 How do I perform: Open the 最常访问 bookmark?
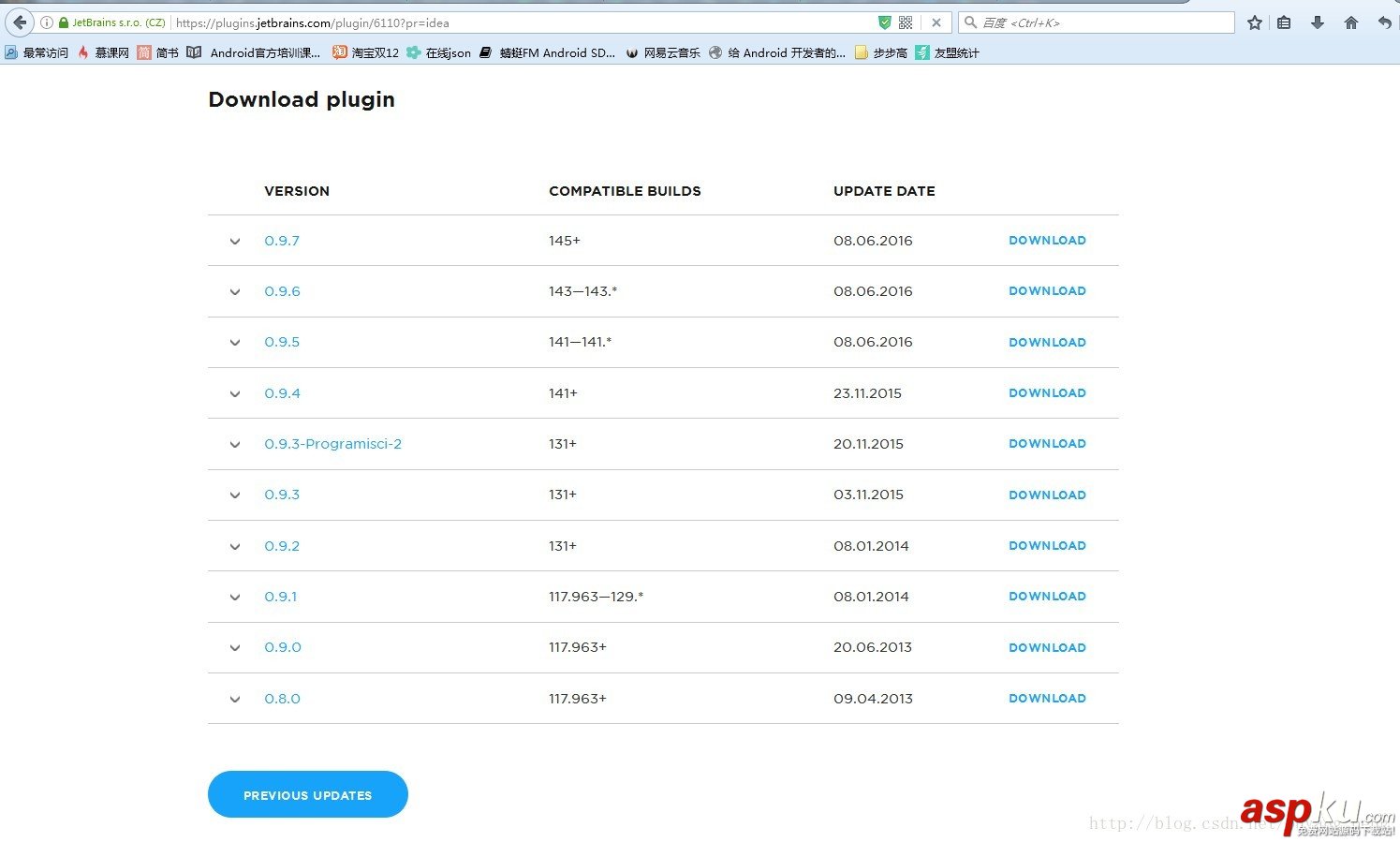(37, 52)
